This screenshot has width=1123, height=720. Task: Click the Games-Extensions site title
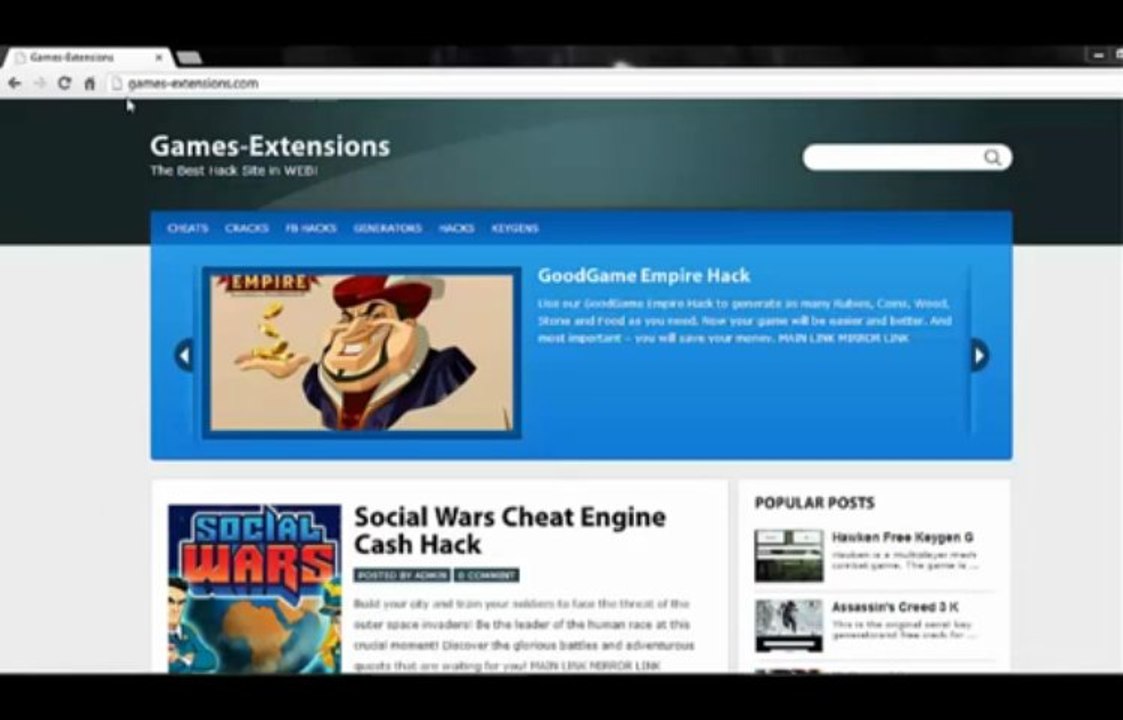tap(270, 146)
